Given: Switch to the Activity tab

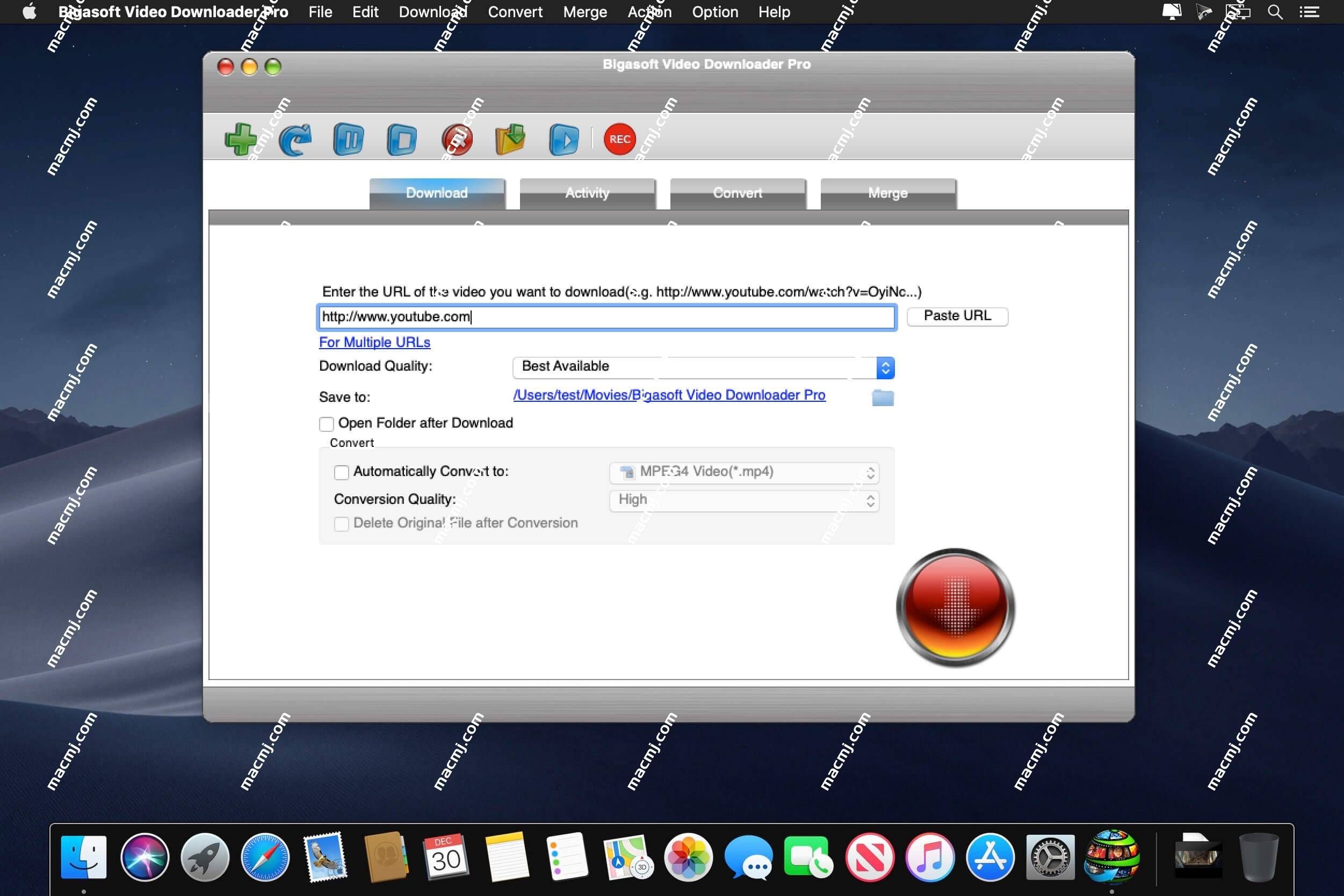Looking at the screenshot, I should pyautogui.click(x=587, y=192).
